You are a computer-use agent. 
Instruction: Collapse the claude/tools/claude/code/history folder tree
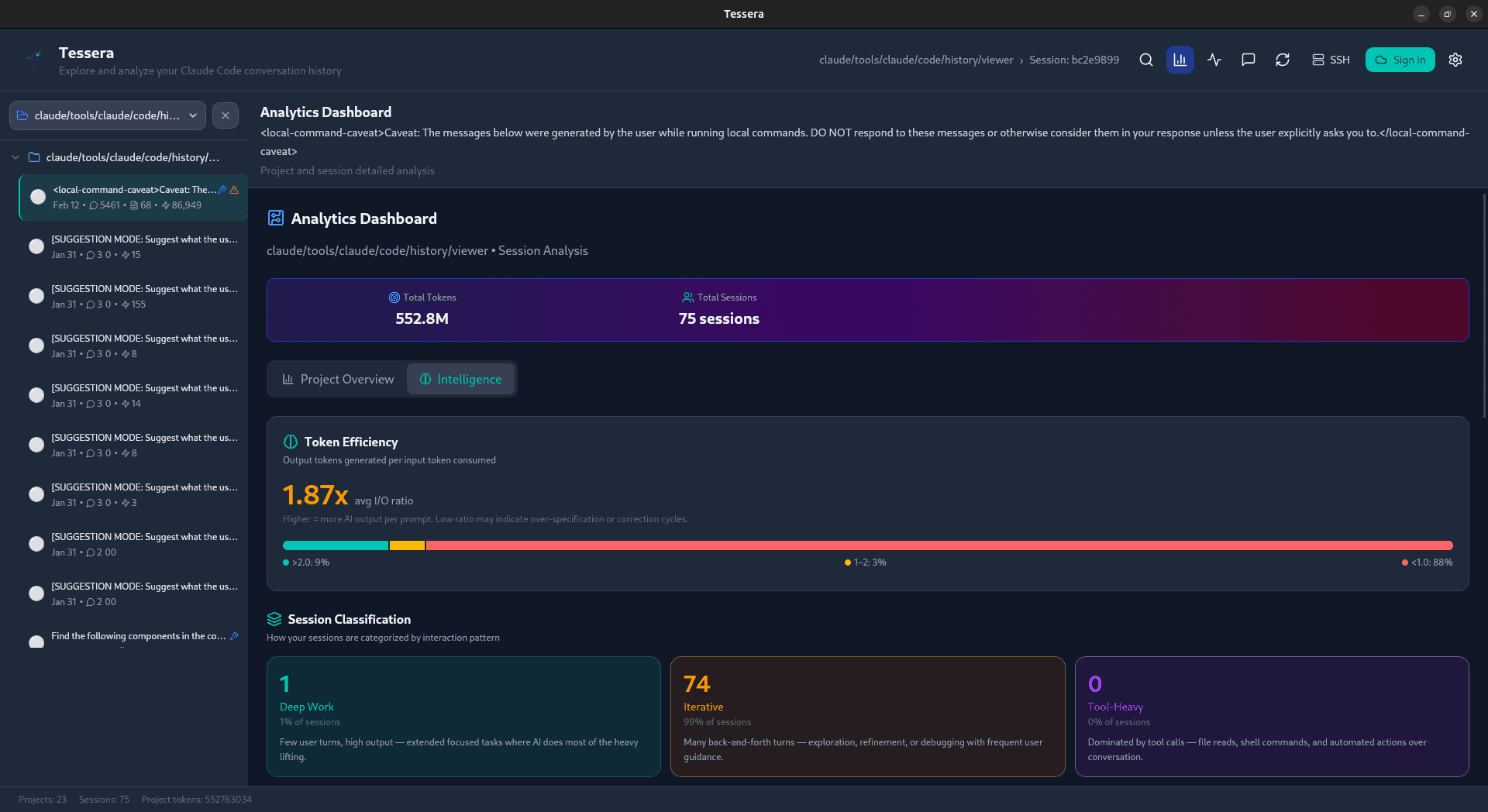point(15,157)
